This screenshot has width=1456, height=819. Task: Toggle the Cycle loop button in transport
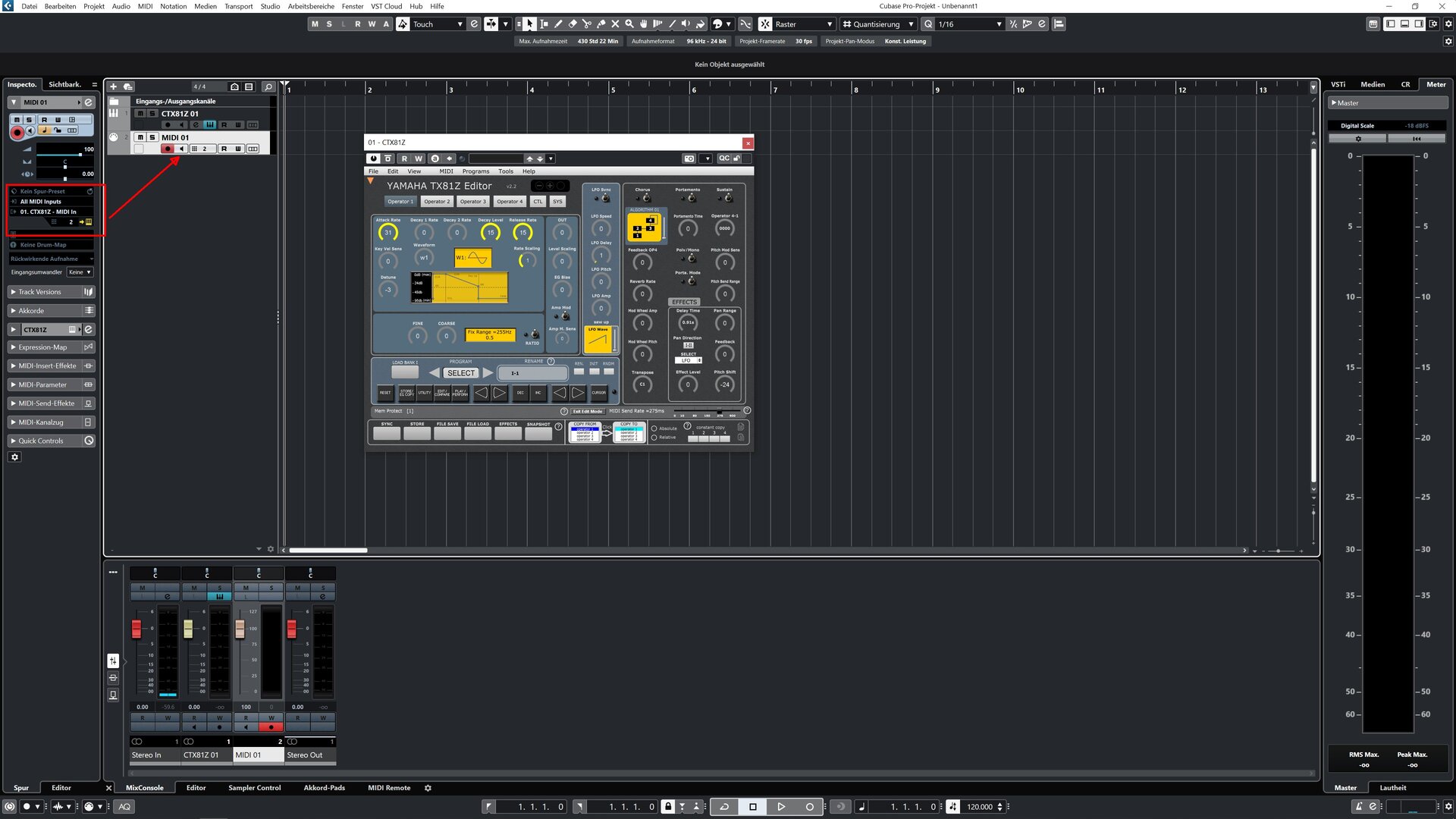tap(724, 807)
